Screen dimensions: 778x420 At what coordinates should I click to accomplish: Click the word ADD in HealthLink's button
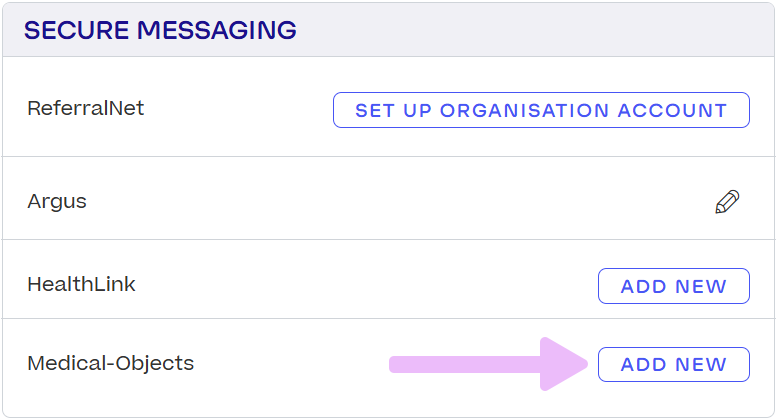click(x=644, y=286)
